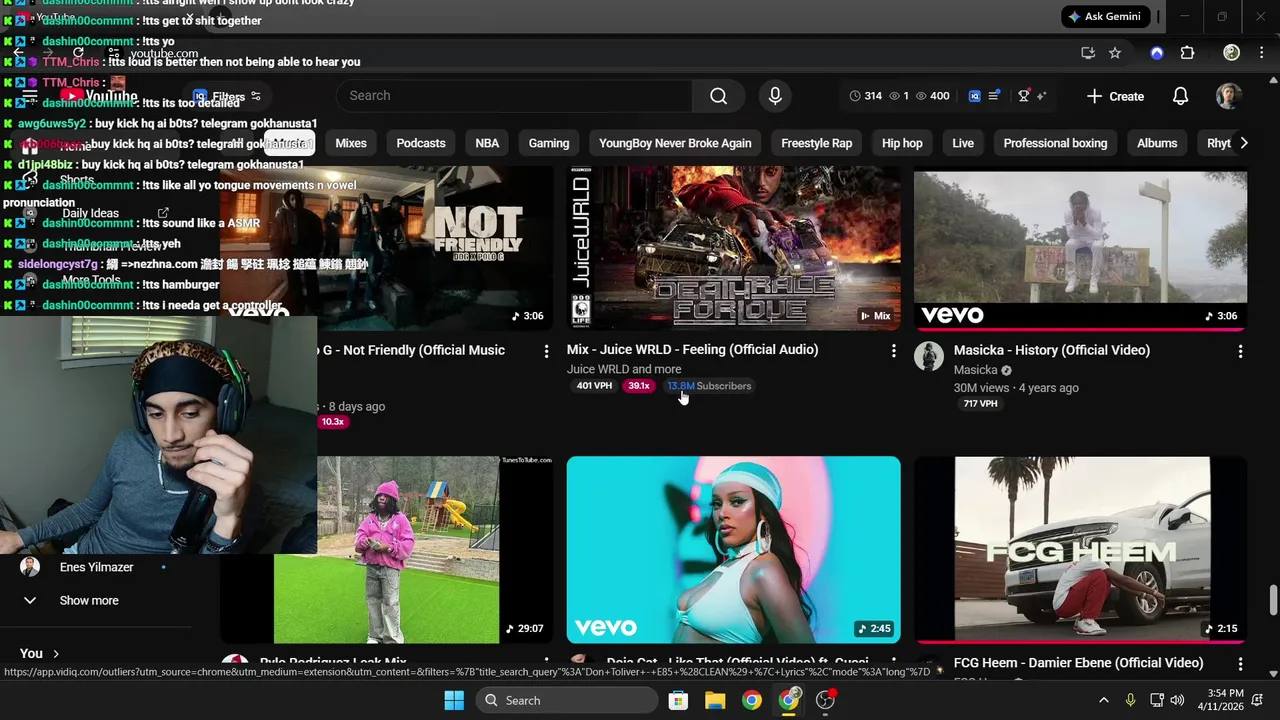The height and width of the screenshot is (720, 1280).
Task: Open FCG Heem video thumbnail
Action: [1080, 550]
